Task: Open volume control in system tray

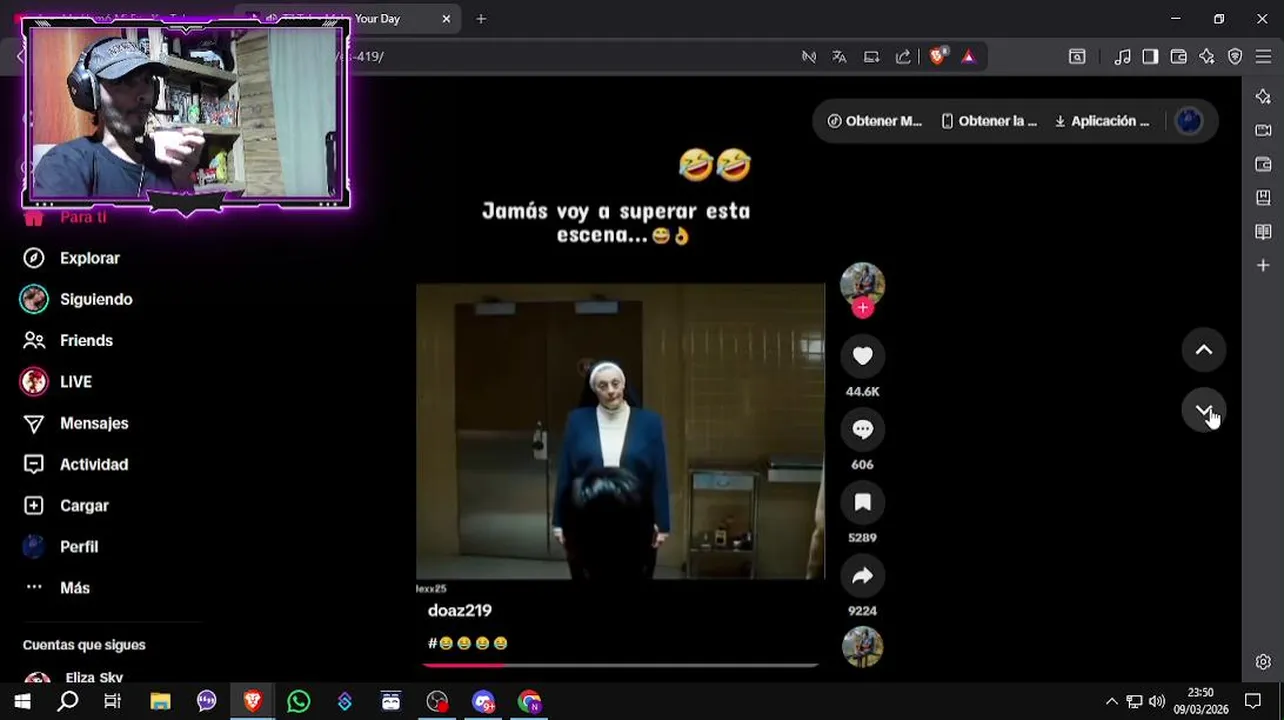Action: tap(1157, 701)
